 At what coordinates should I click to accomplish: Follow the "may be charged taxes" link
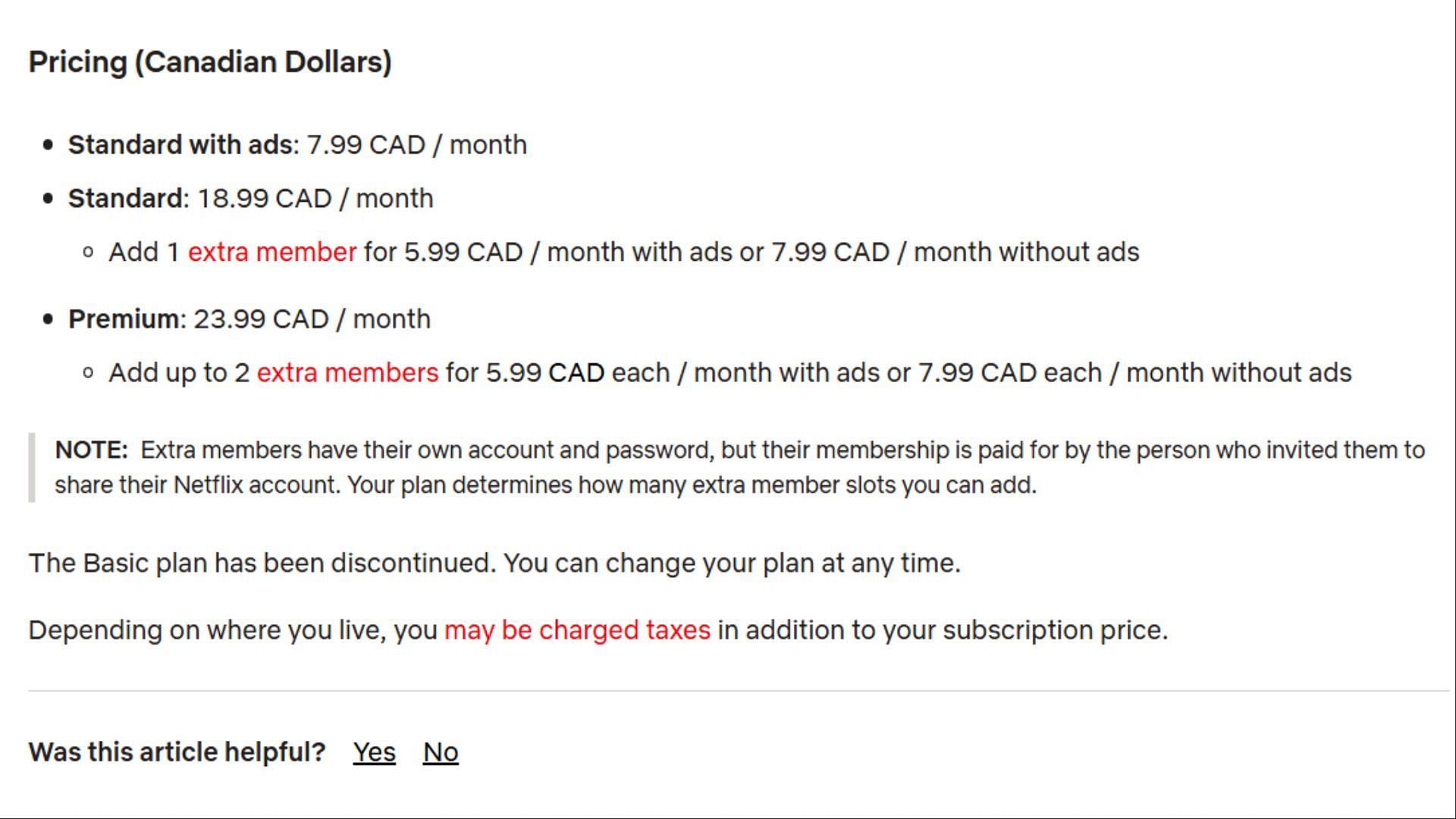(x=577, y=630)
